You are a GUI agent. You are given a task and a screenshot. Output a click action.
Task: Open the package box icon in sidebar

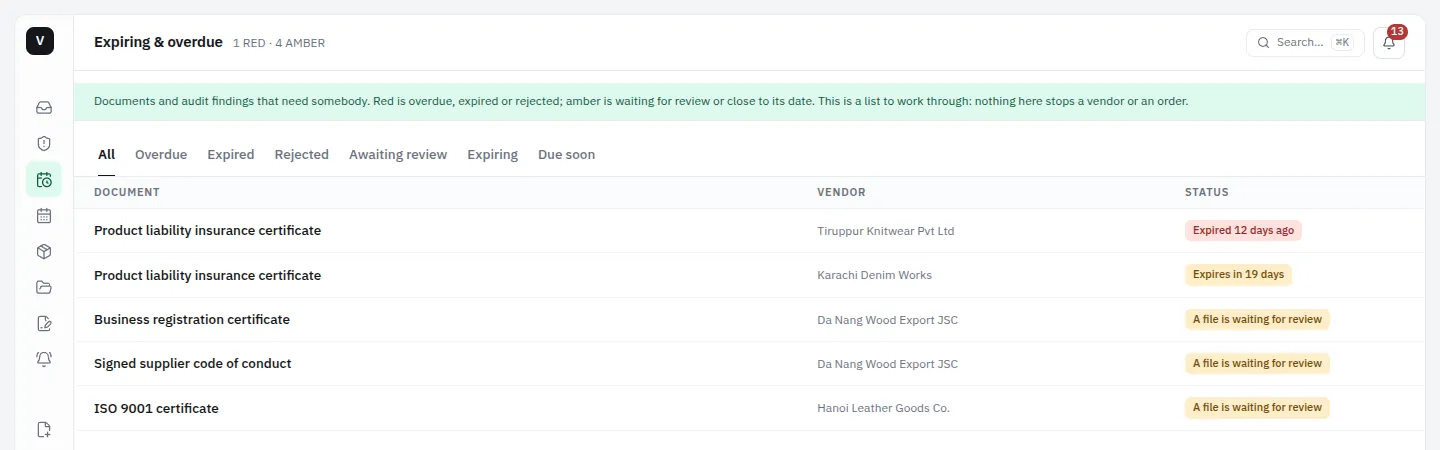pos(44,252)
